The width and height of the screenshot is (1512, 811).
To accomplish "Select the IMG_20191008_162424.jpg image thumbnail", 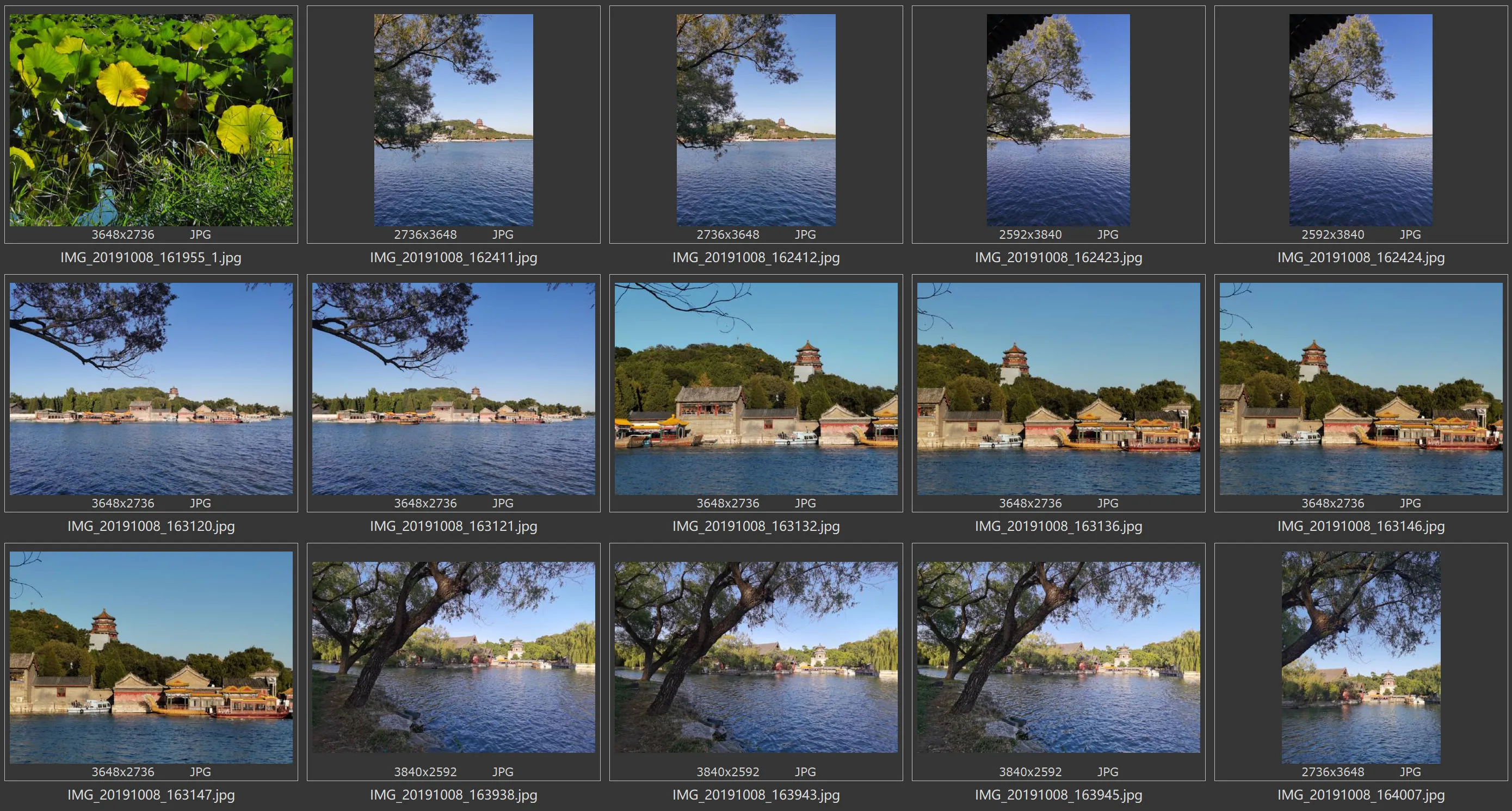I will click(1361, 120).
